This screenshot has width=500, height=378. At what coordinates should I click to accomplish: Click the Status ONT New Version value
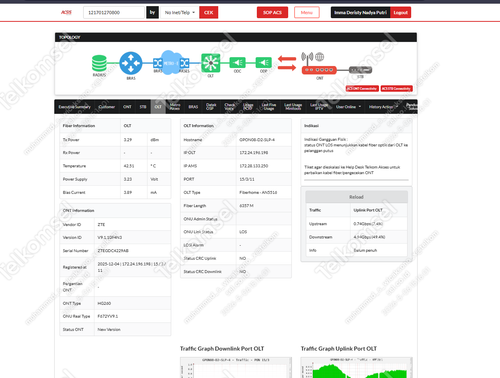tap(109, 329)
